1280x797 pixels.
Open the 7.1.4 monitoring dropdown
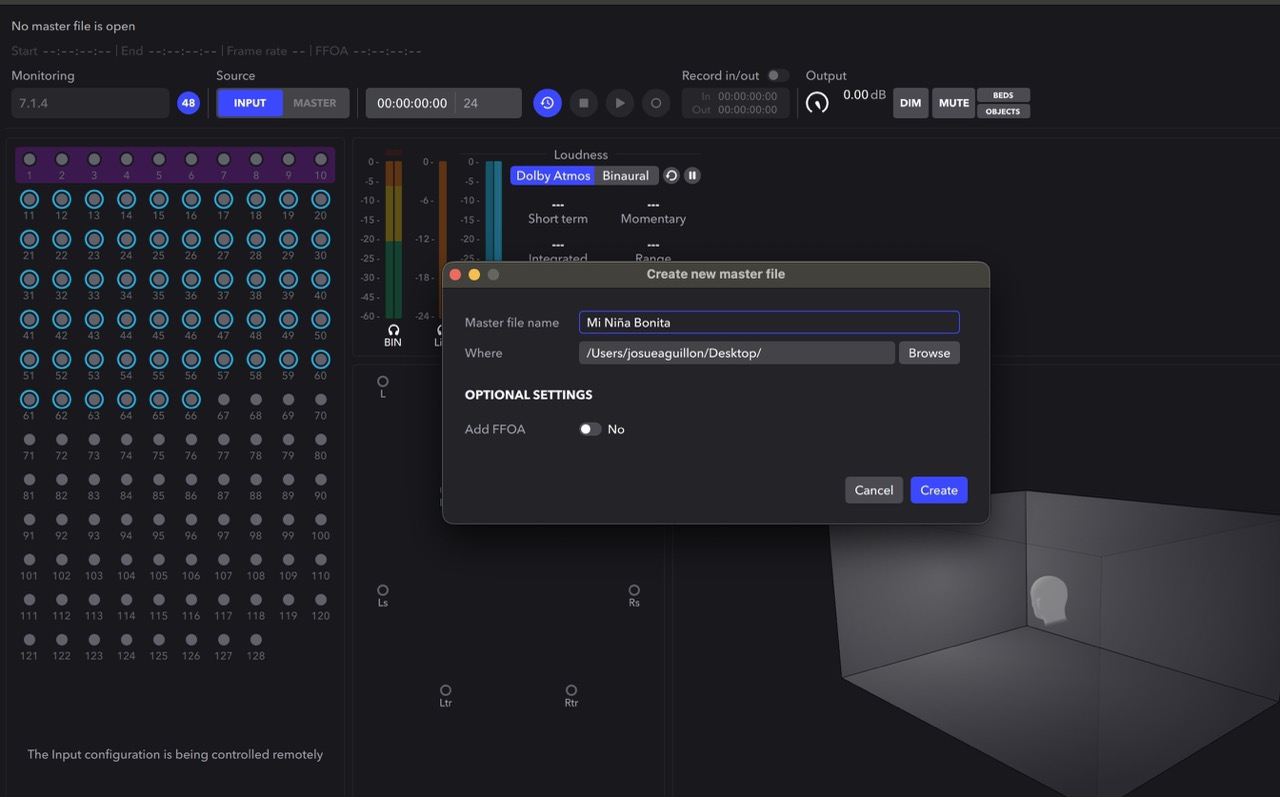[x=90, y=103]
